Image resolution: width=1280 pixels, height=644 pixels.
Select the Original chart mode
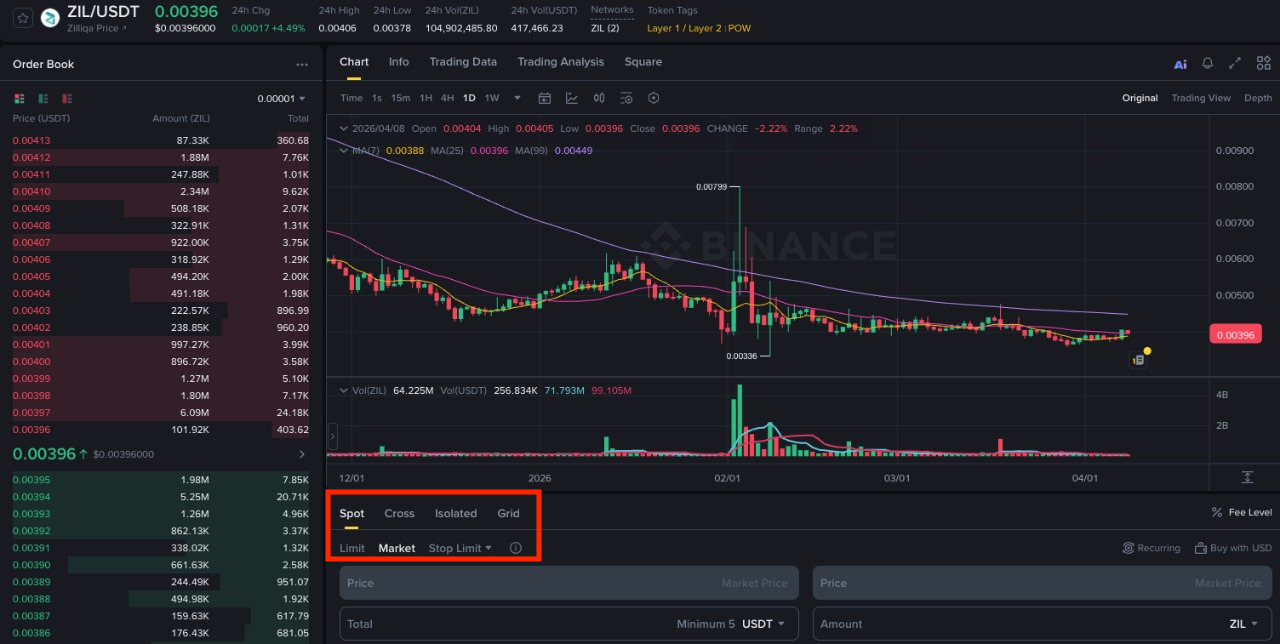point(1140,98)
